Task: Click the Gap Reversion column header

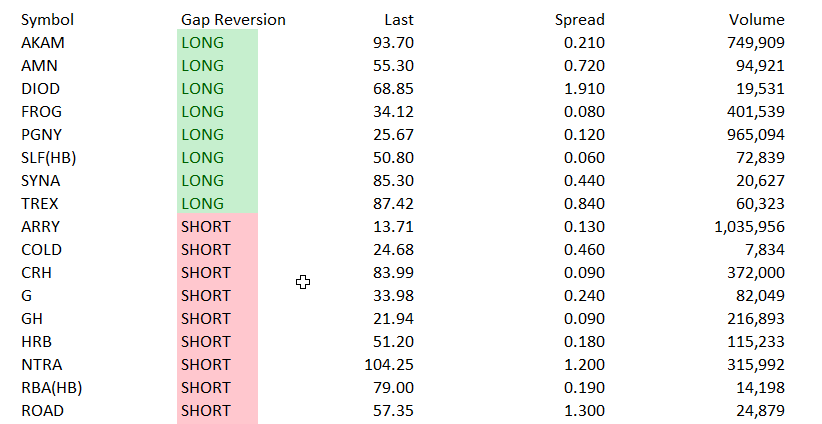Action: (233, 20)
